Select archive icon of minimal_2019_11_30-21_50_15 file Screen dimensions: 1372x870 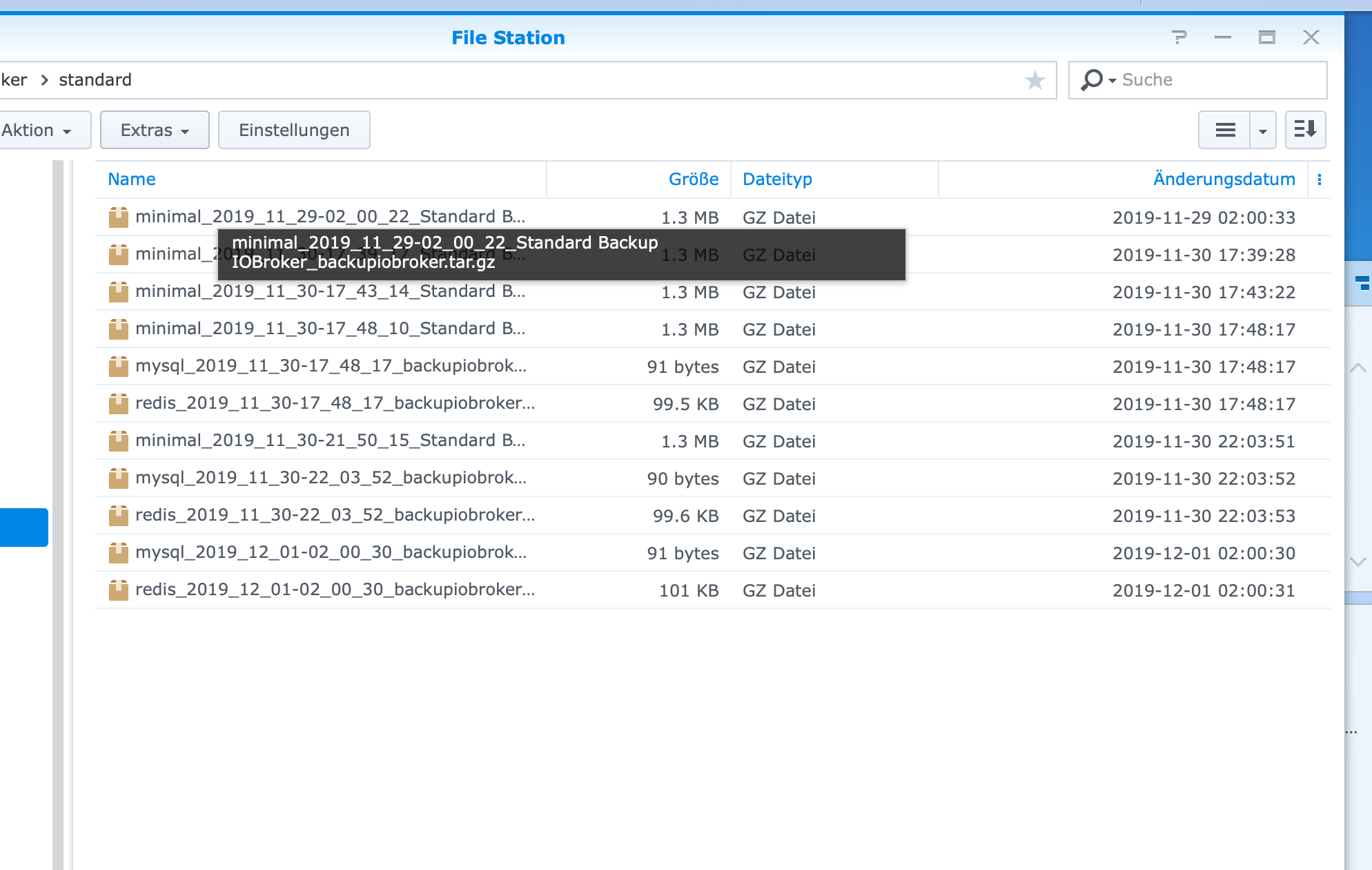pyautogui.click(x=119, y=441)
